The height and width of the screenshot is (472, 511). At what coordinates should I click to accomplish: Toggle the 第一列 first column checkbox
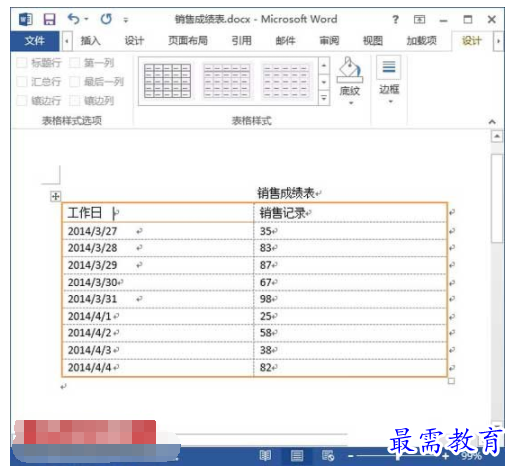coord(74,63)
